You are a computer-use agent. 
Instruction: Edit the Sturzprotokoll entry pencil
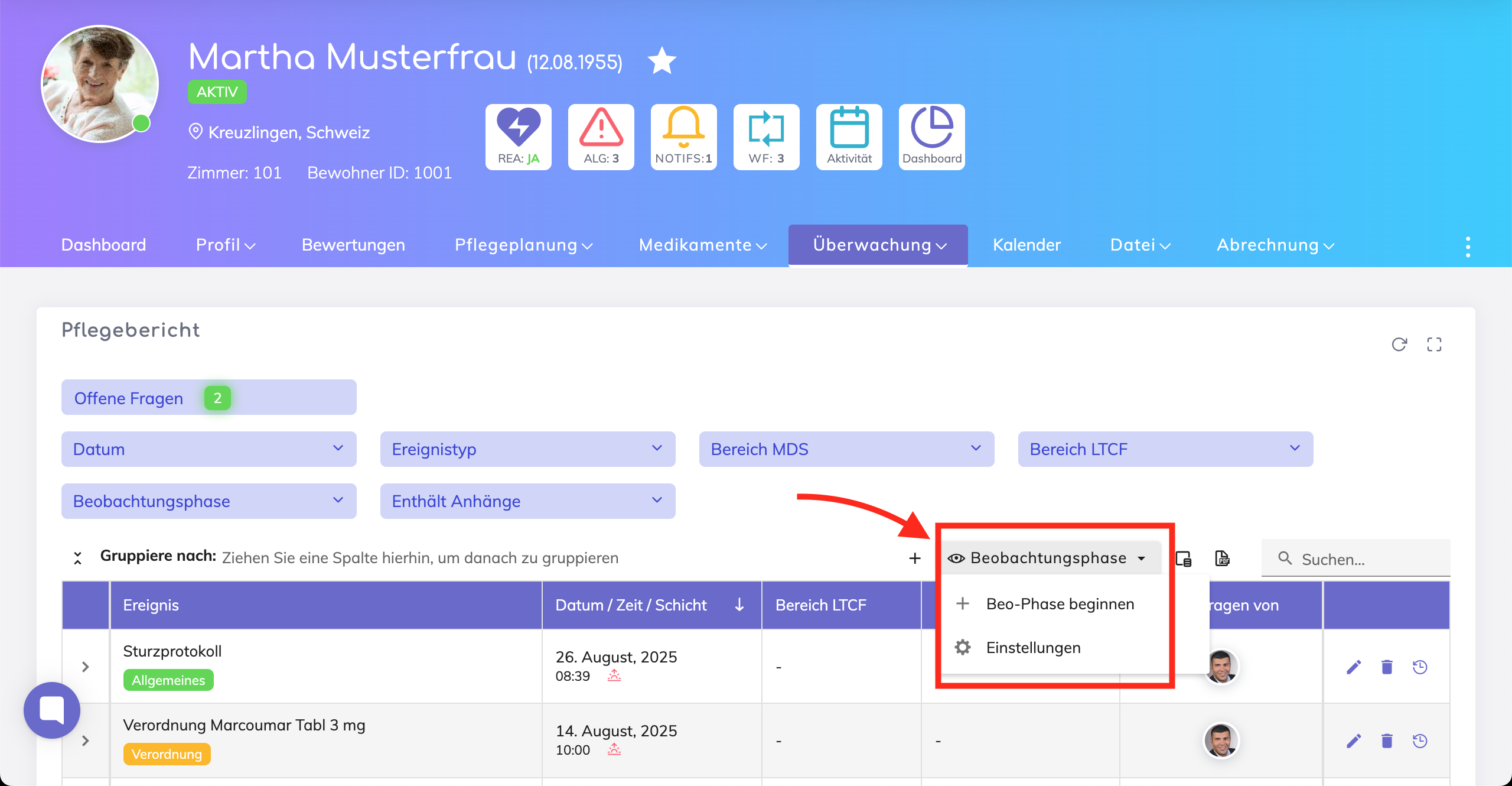tap(1353, 667)
